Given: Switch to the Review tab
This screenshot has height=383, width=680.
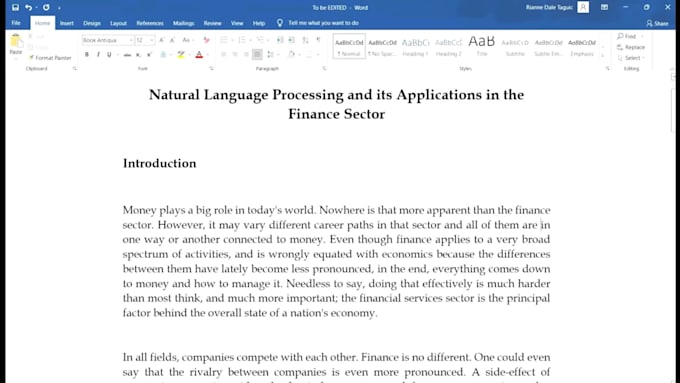Looking at the screenshot, I should (212, 23).
